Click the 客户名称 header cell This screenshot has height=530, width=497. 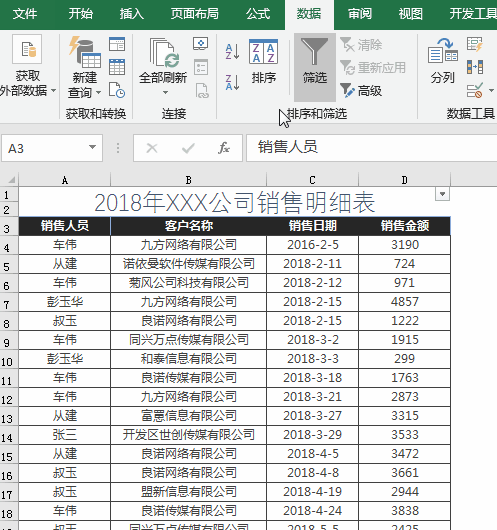[189, 226]
